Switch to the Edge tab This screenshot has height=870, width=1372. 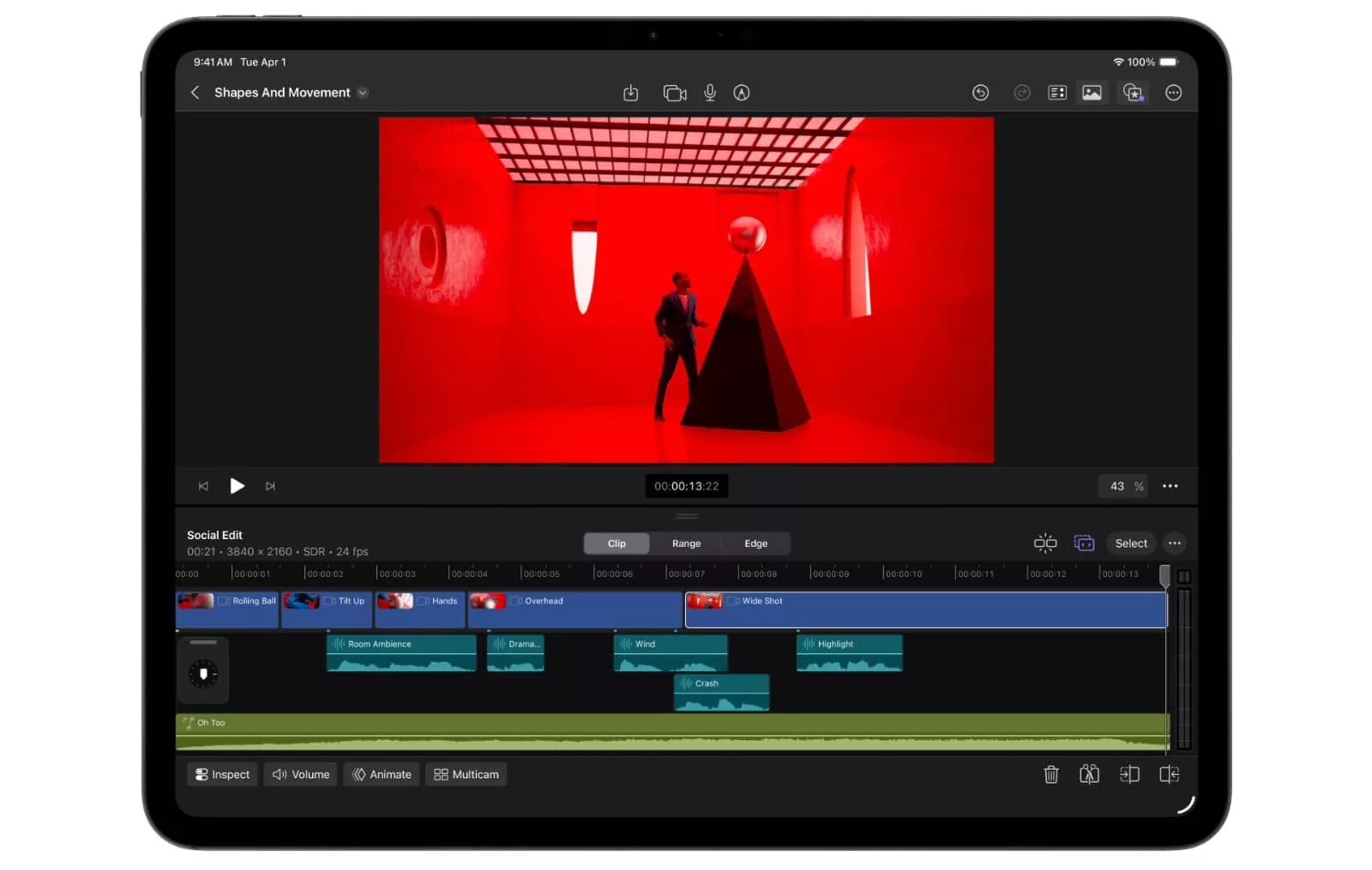755,543
